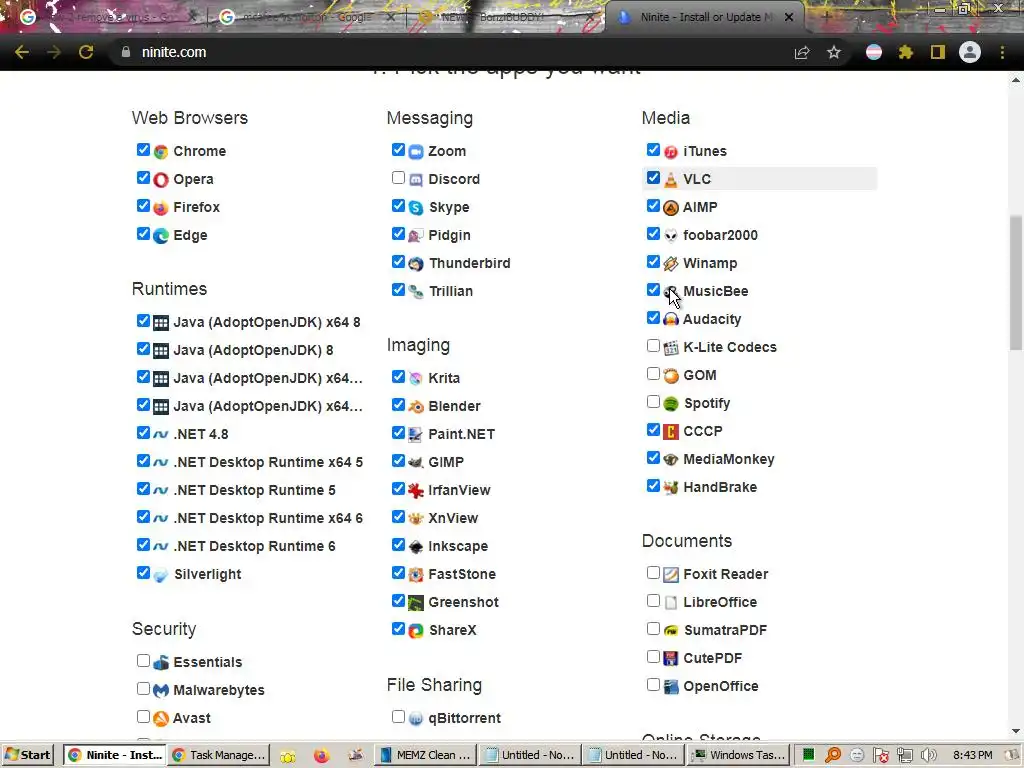Screen dimensions: 1024x768
Task: Open the Extensions puzzle icon
Action: click(x=906, y=52)
